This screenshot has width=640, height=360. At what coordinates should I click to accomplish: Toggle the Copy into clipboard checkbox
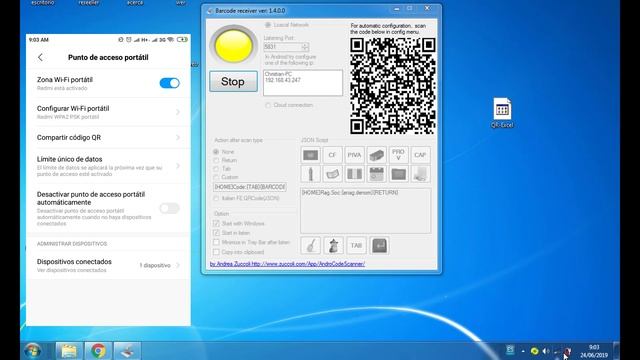216,252
